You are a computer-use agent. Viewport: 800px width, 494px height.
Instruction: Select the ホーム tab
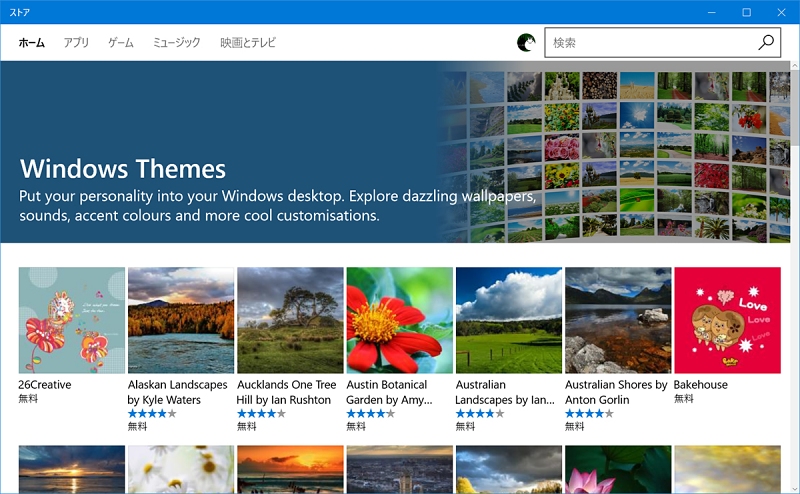pyautogui.click(x=32, y=42)
